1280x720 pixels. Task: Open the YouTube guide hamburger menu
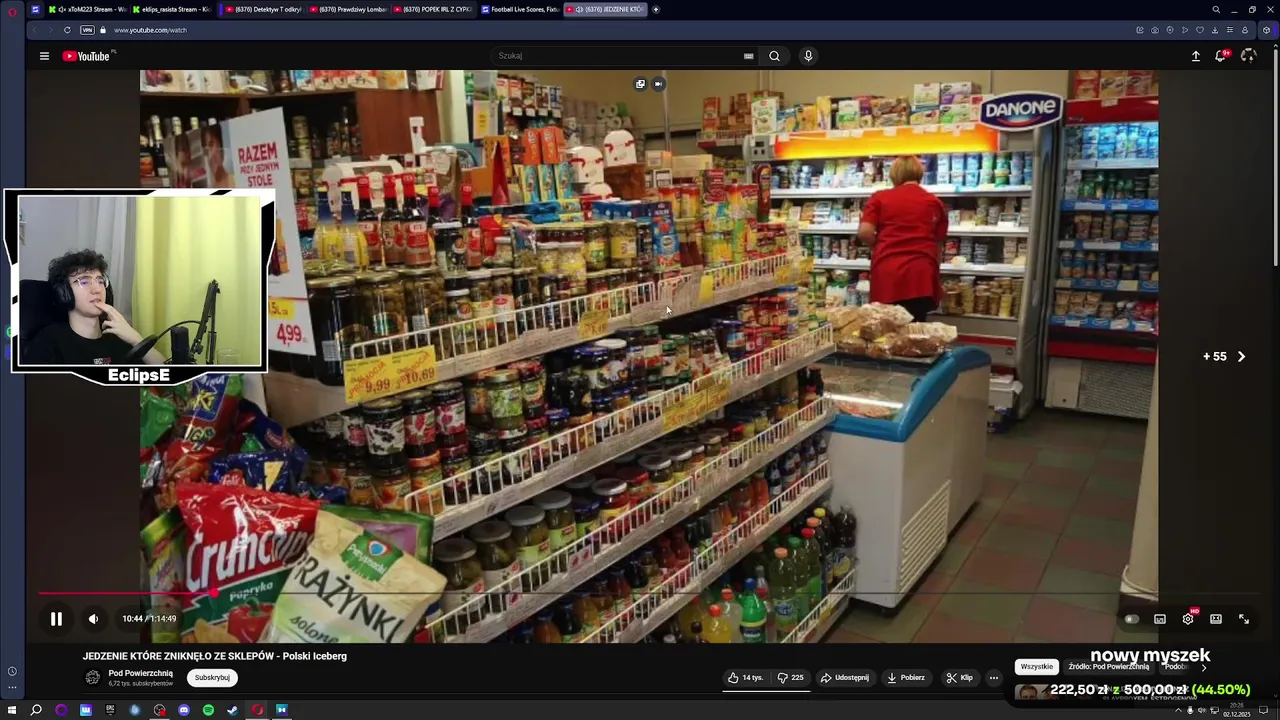[x=44, y=56]
